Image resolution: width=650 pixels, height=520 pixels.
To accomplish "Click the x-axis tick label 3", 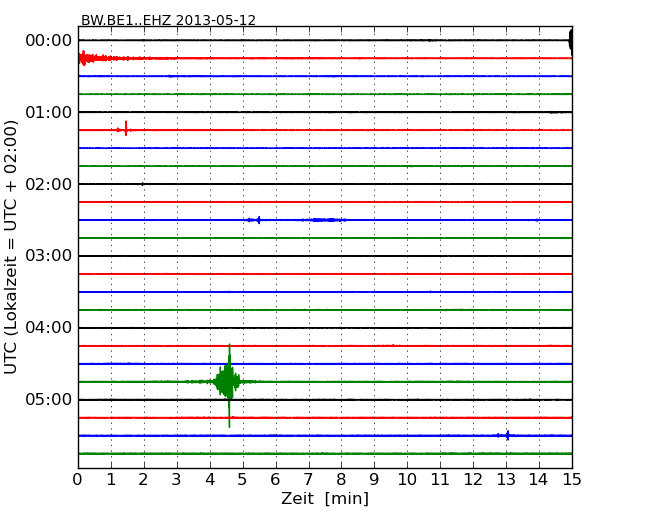I will [x=177, y=480].
